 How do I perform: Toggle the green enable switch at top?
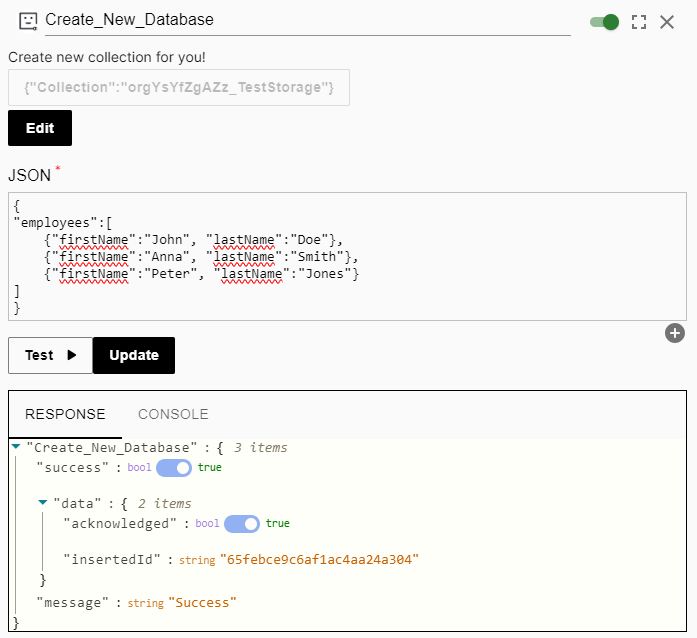tap(604, 22)
